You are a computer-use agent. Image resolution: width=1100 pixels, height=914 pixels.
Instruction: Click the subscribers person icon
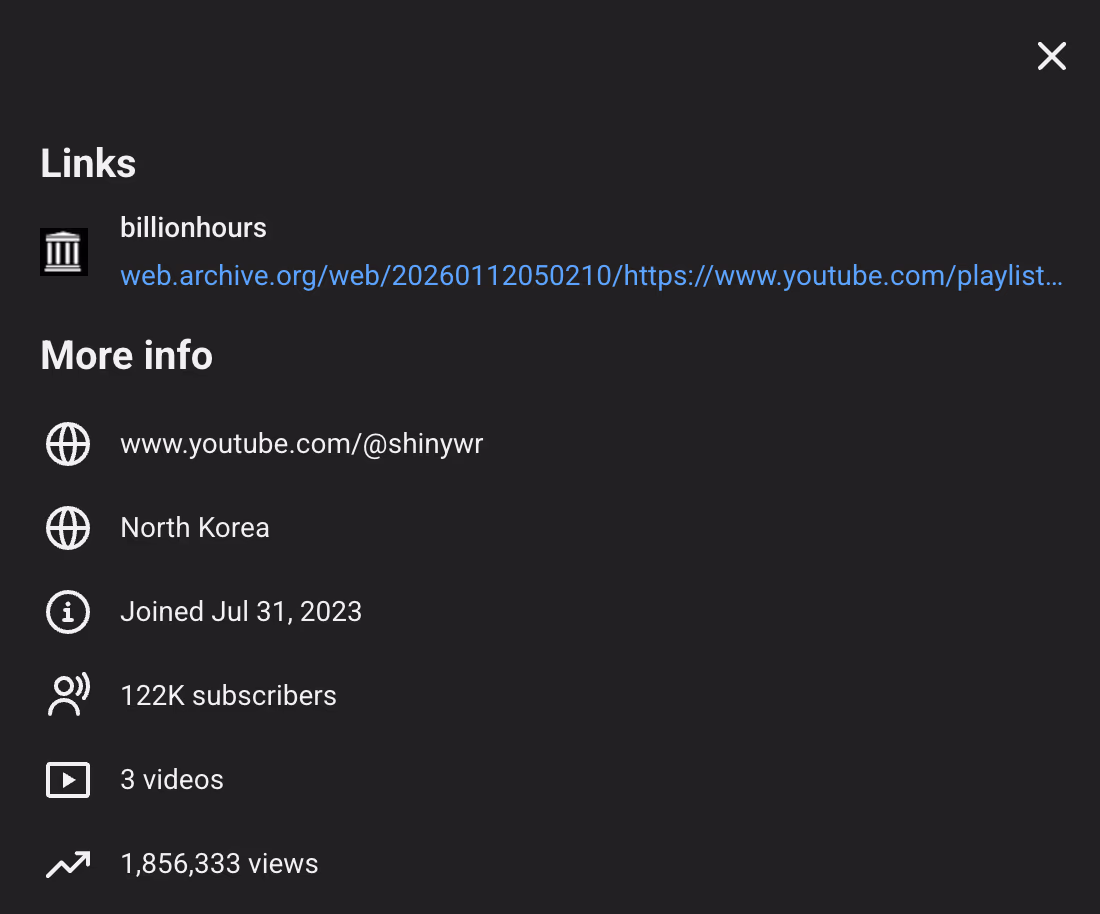68,696
